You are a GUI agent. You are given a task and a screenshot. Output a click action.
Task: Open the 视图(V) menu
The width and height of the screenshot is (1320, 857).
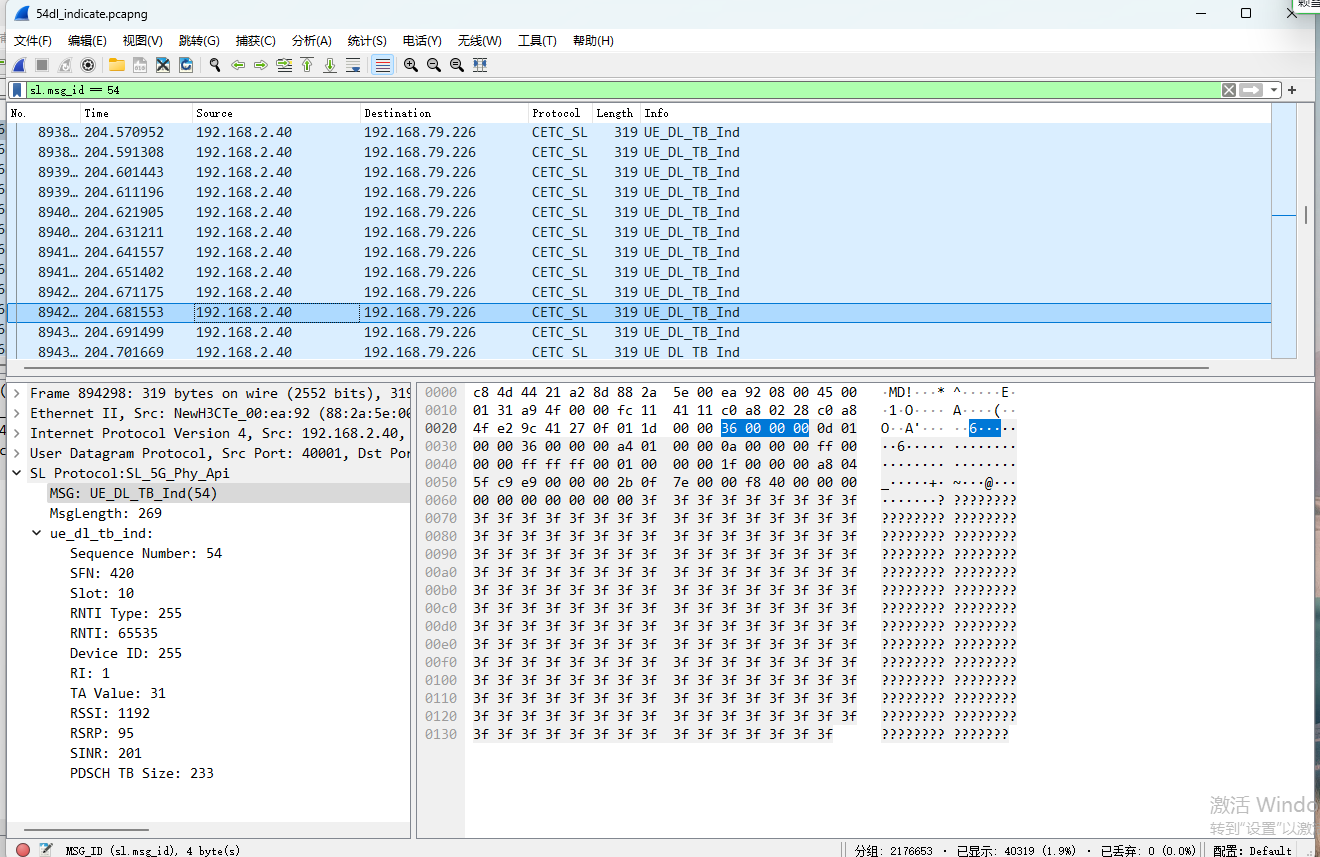[x=142, y=40]
